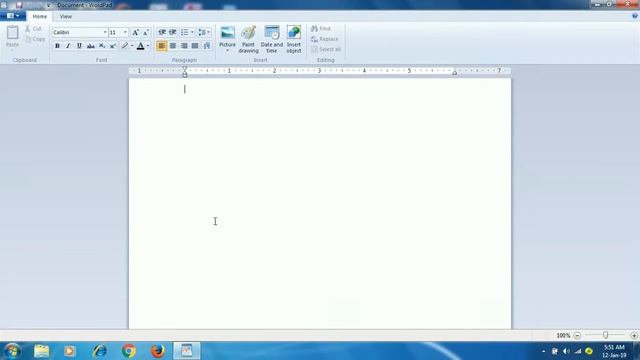Click inside the blank document page
The width and height of the screenshot is (640, 360).
tap(320, 203)
